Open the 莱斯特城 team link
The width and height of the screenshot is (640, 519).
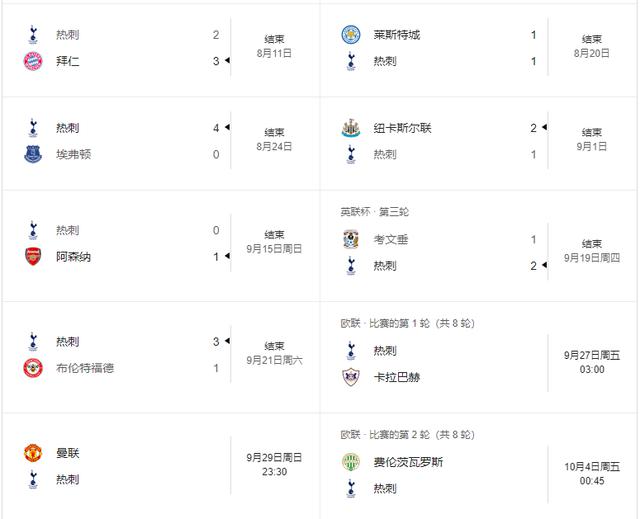[x=396, y=35]
